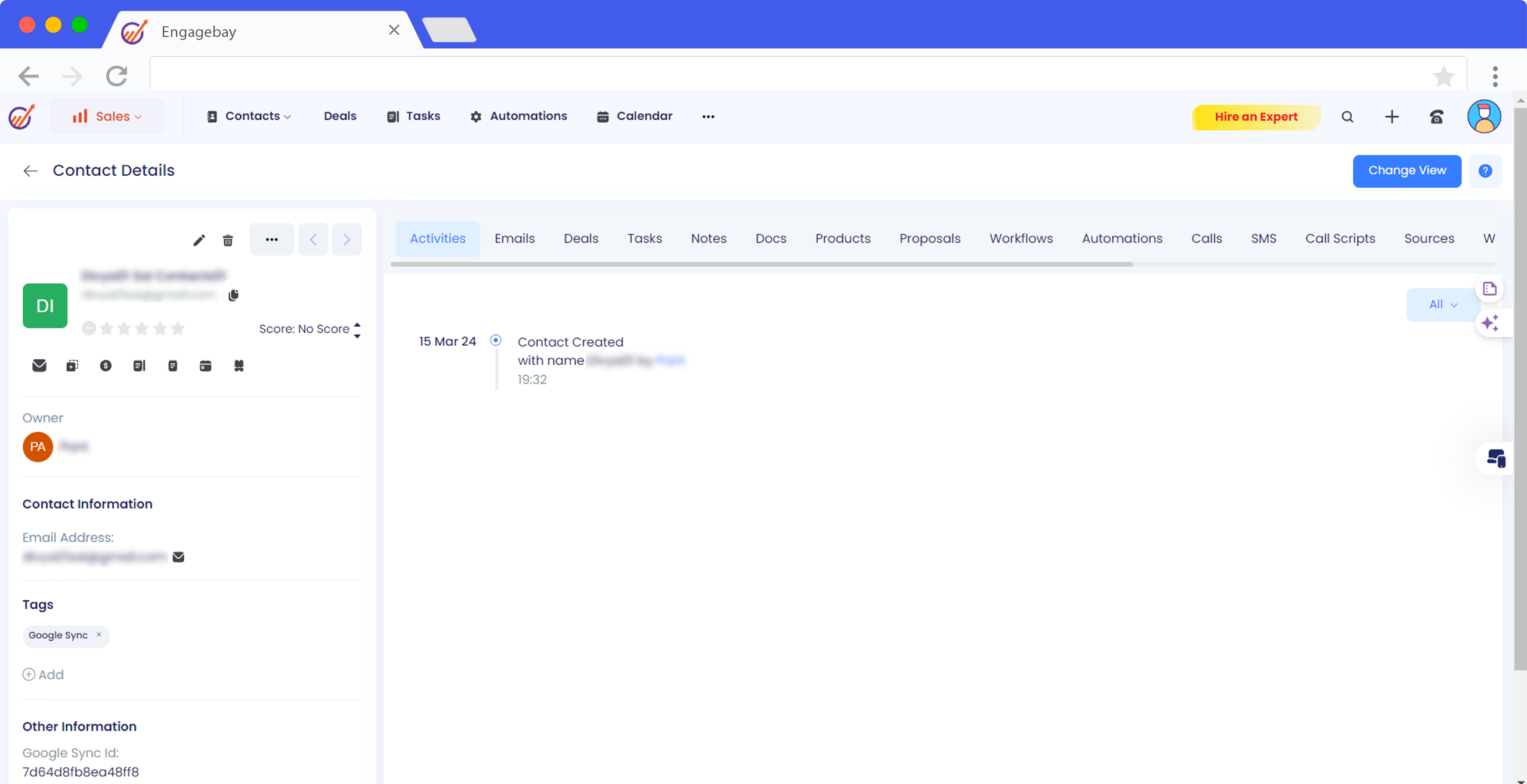The height and width of the screenshot is (784, 1527).
Task: Open the phone dialer icon in top bar
Action: (x=1436, y=117)
